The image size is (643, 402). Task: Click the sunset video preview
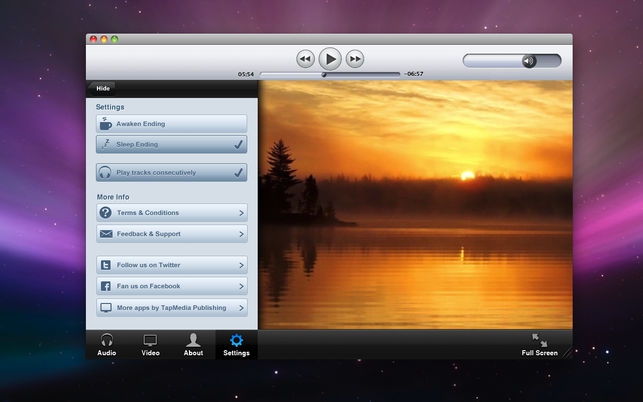pos(415,205)
